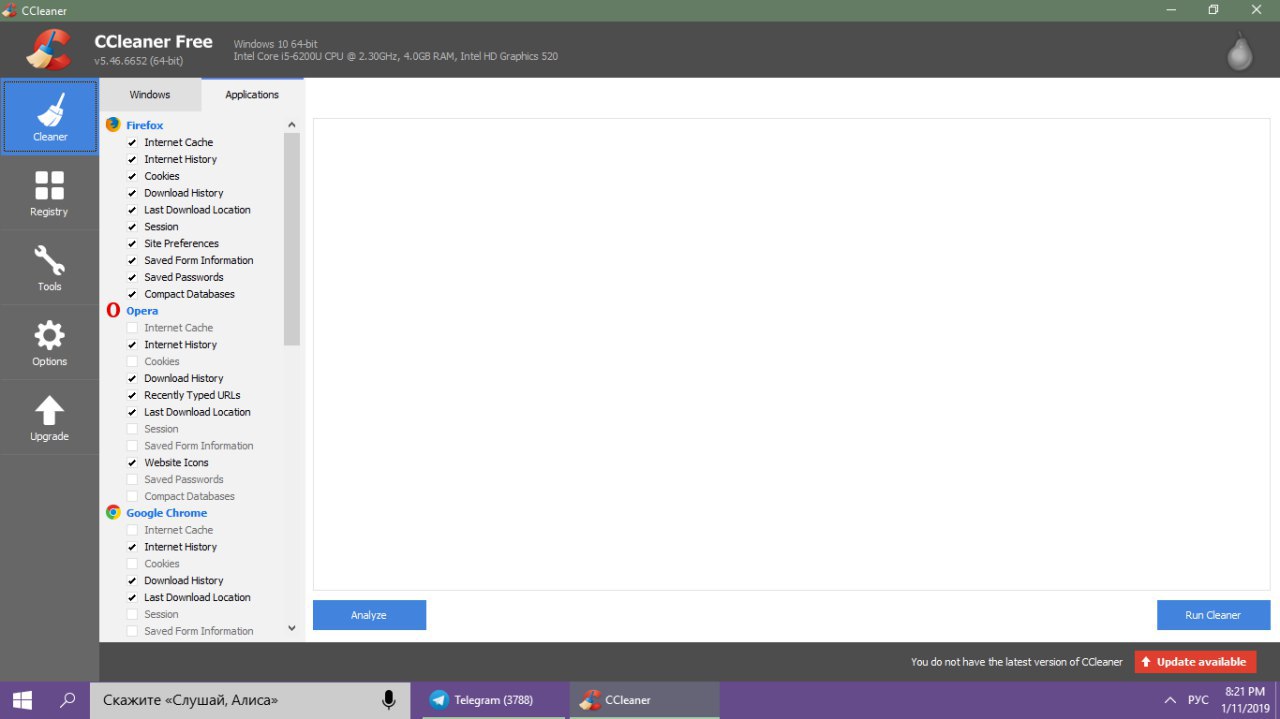Switch to the Windows tab
The height and width of the screenshot is (719, 1280).
150,95
